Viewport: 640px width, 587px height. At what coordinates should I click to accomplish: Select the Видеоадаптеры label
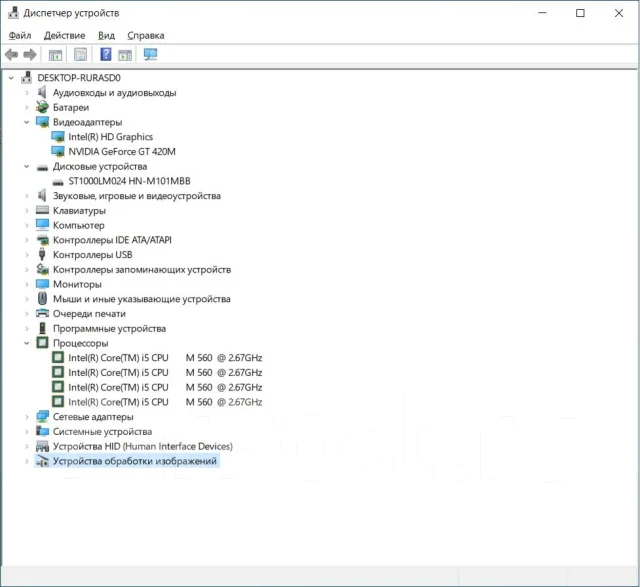(x=87, y=122)
